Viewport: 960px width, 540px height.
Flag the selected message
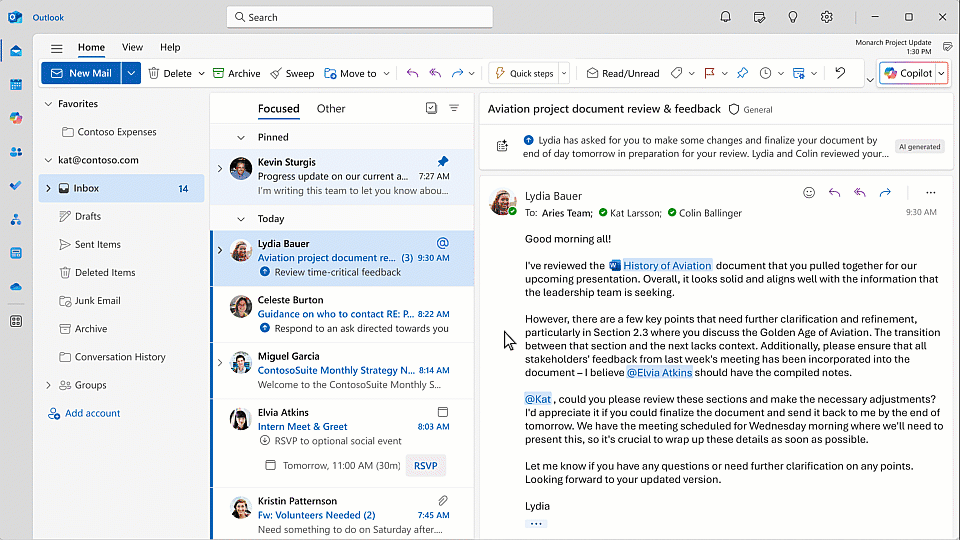710,73
